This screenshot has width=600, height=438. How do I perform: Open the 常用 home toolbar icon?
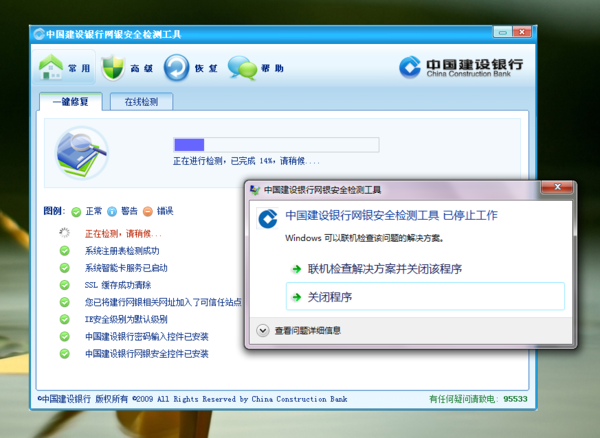(51, 67)
